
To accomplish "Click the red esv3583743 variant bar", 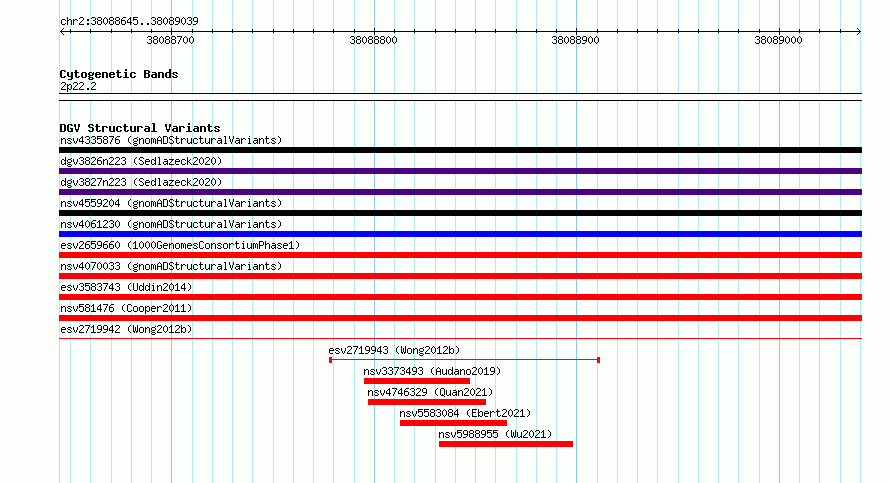I will 460,297.
